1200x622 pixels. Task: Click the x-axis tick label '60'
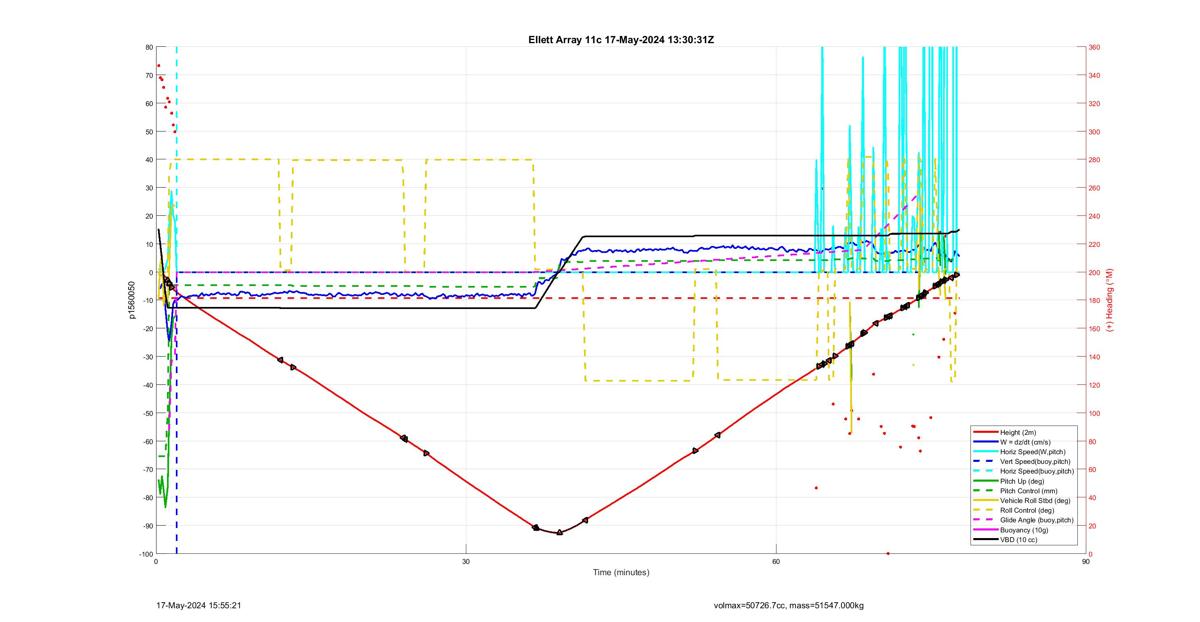(776, 562)
